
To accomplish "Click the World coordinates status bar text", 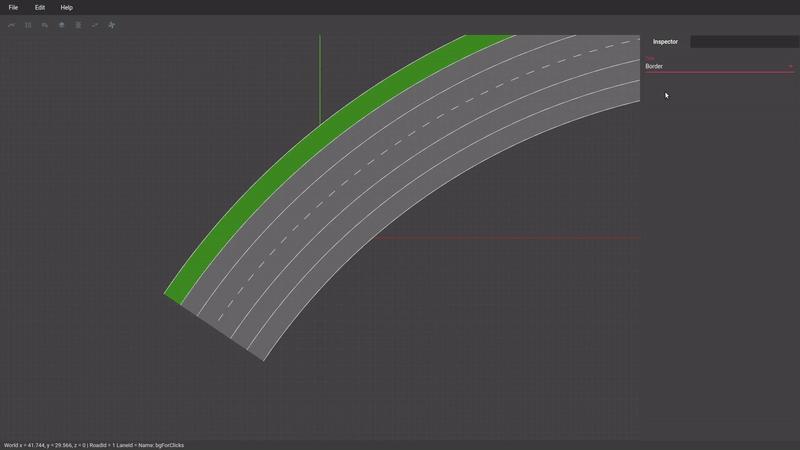I will pyautogui.click(x=94, y=445).
